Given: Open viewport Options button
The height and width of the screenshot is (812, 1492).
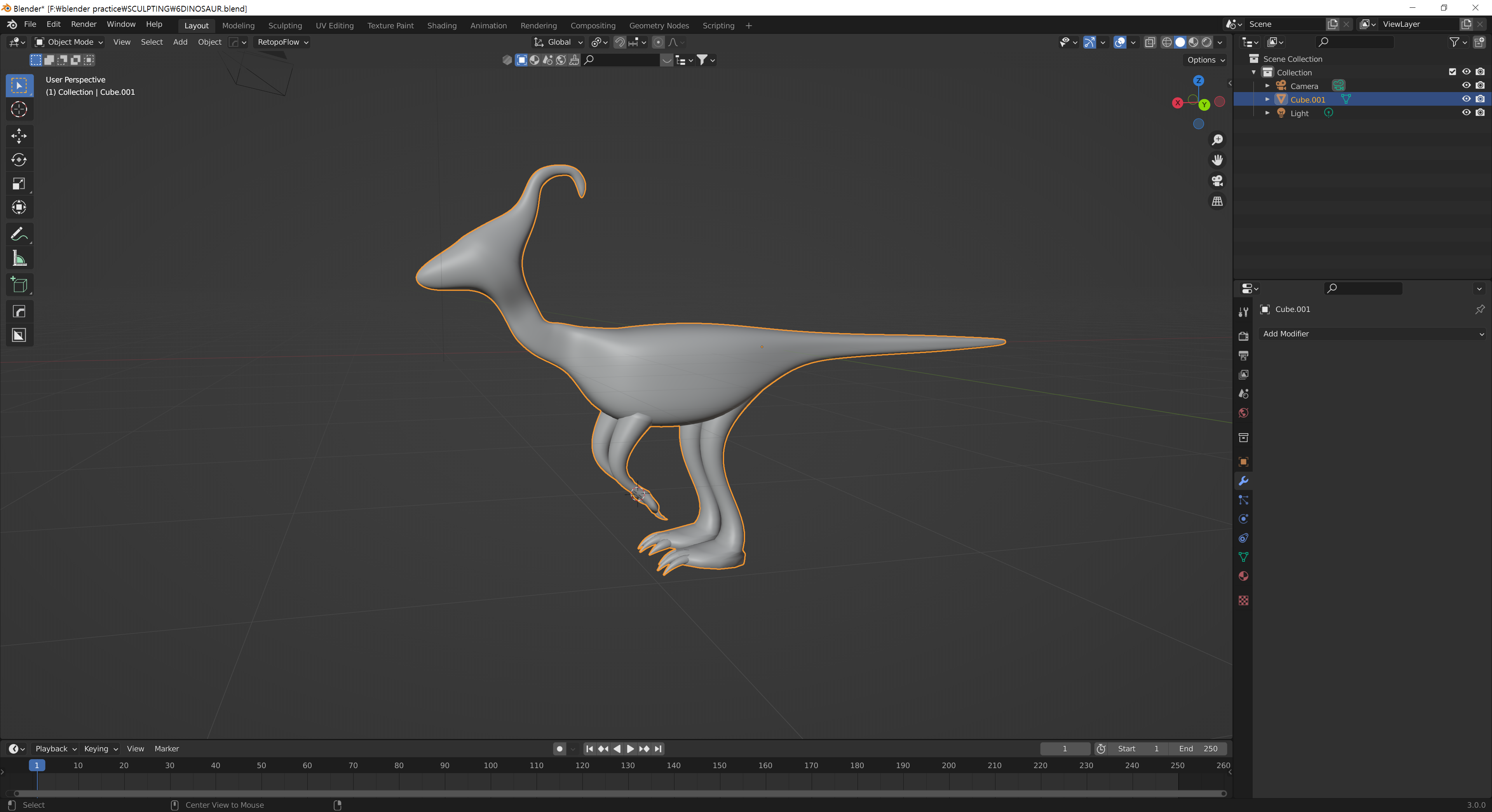Looking at the screenshot, I should (1205, 60).
